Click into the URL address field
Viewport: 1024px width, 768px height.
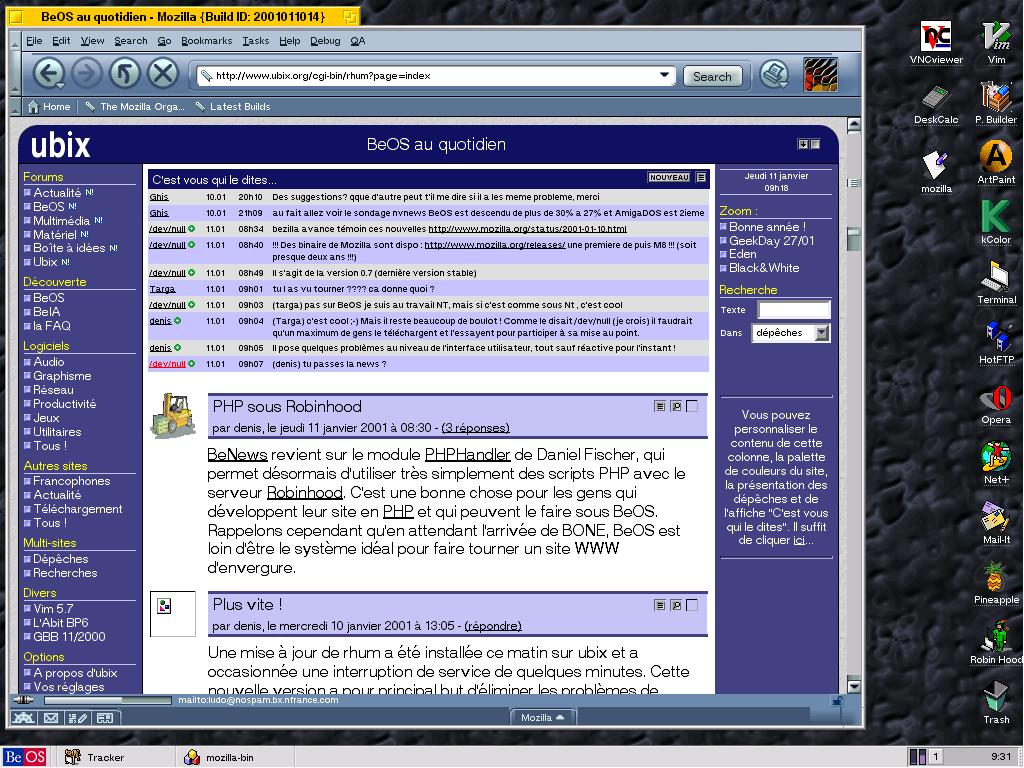(435, 76)
